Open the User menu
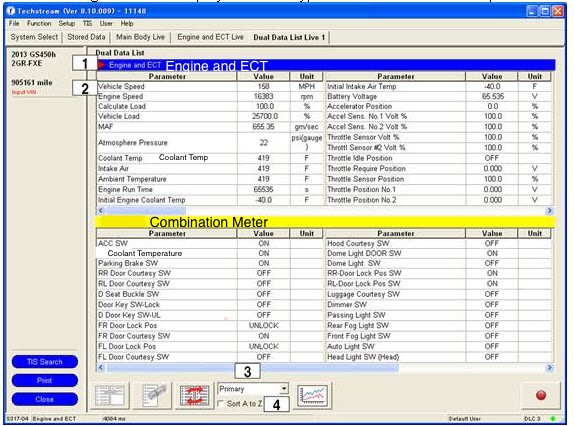This screenshot has width=575, height=426. (106, 23)
